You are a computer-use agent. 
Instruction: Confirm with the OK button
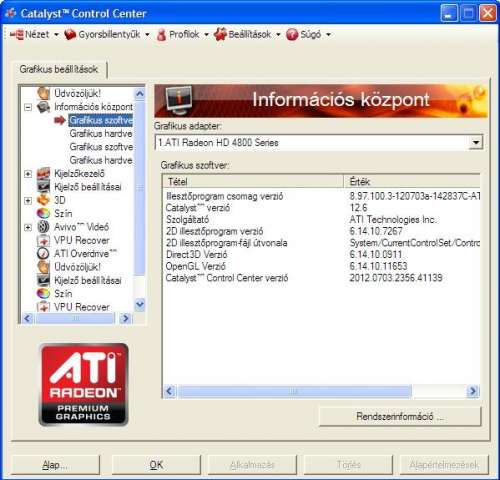point(156,465)
